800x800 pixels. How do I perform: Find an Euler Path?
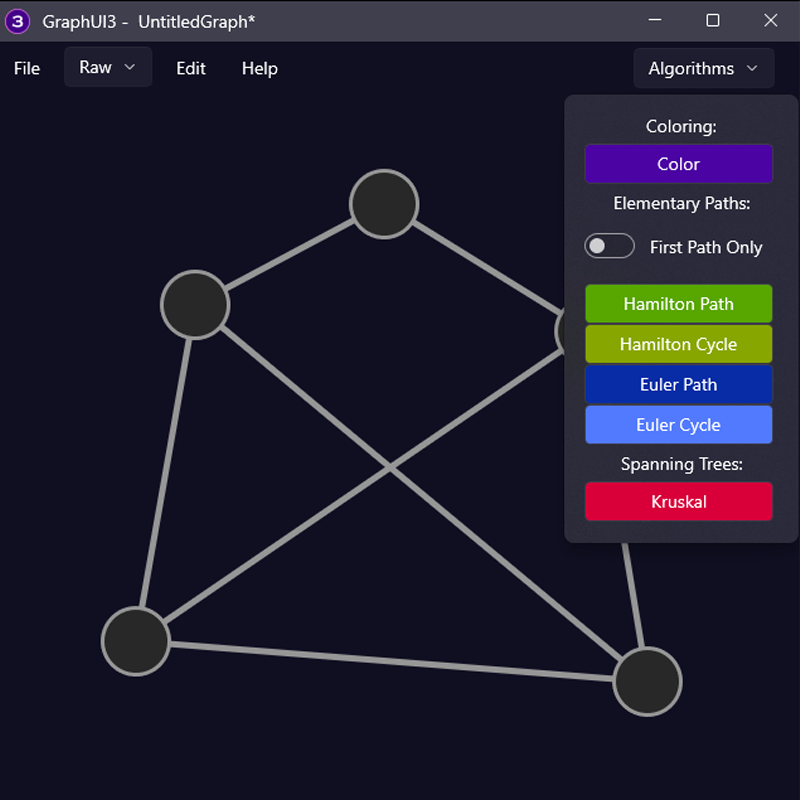(x=678, y=385)
